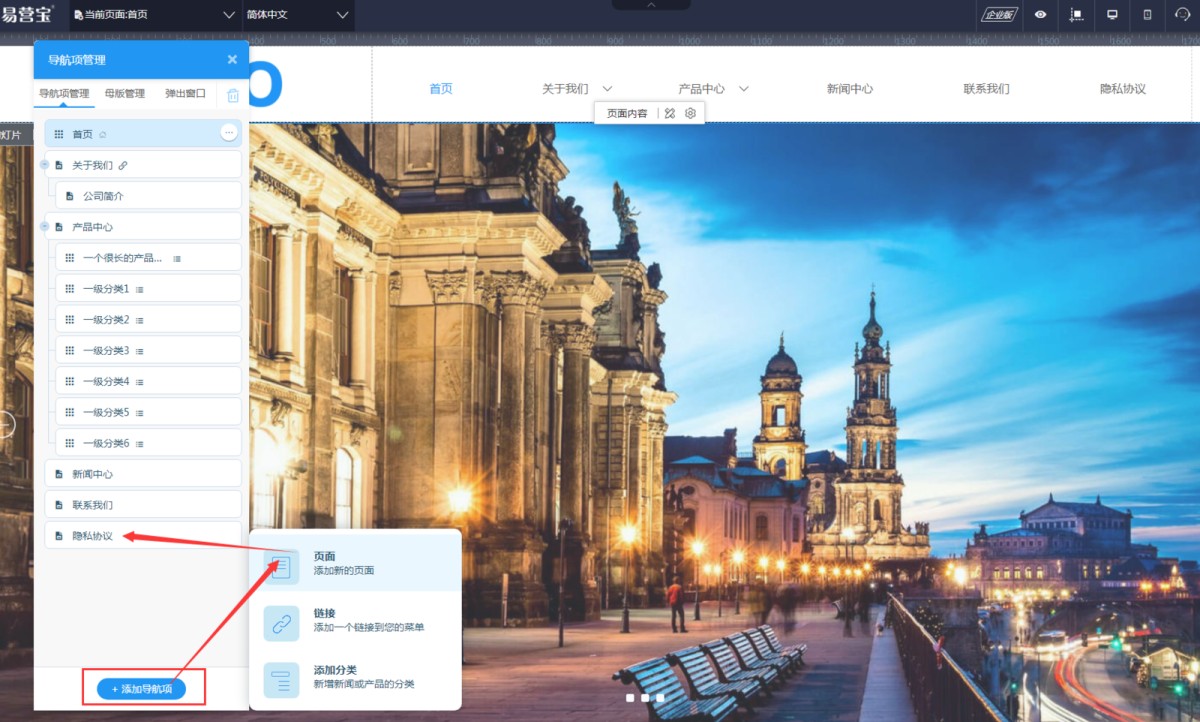Click the design tools icon beside 页面内容
This screenshot has height=722, width=1200.
pyautogui.click(x=670, y=113)
